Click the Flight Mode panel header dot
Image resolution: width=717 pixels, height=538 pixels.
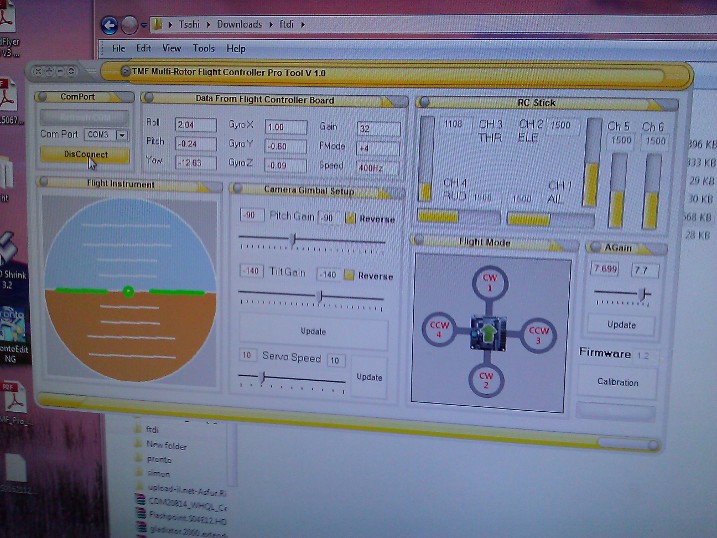click(x=418, y=240)
